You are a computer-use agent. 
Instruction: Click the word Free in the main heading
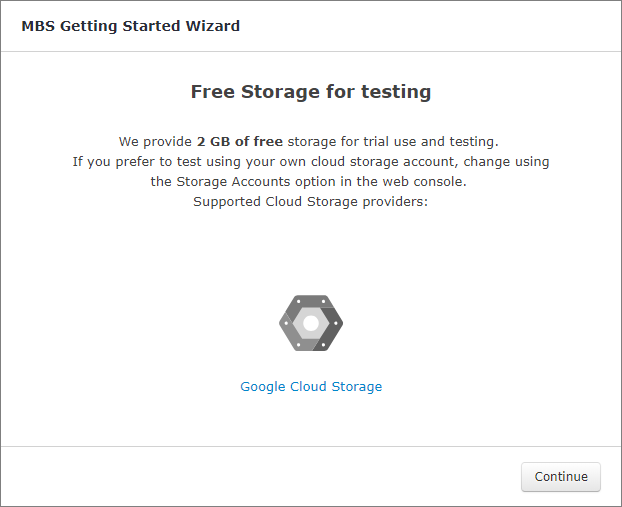[213, 92]
